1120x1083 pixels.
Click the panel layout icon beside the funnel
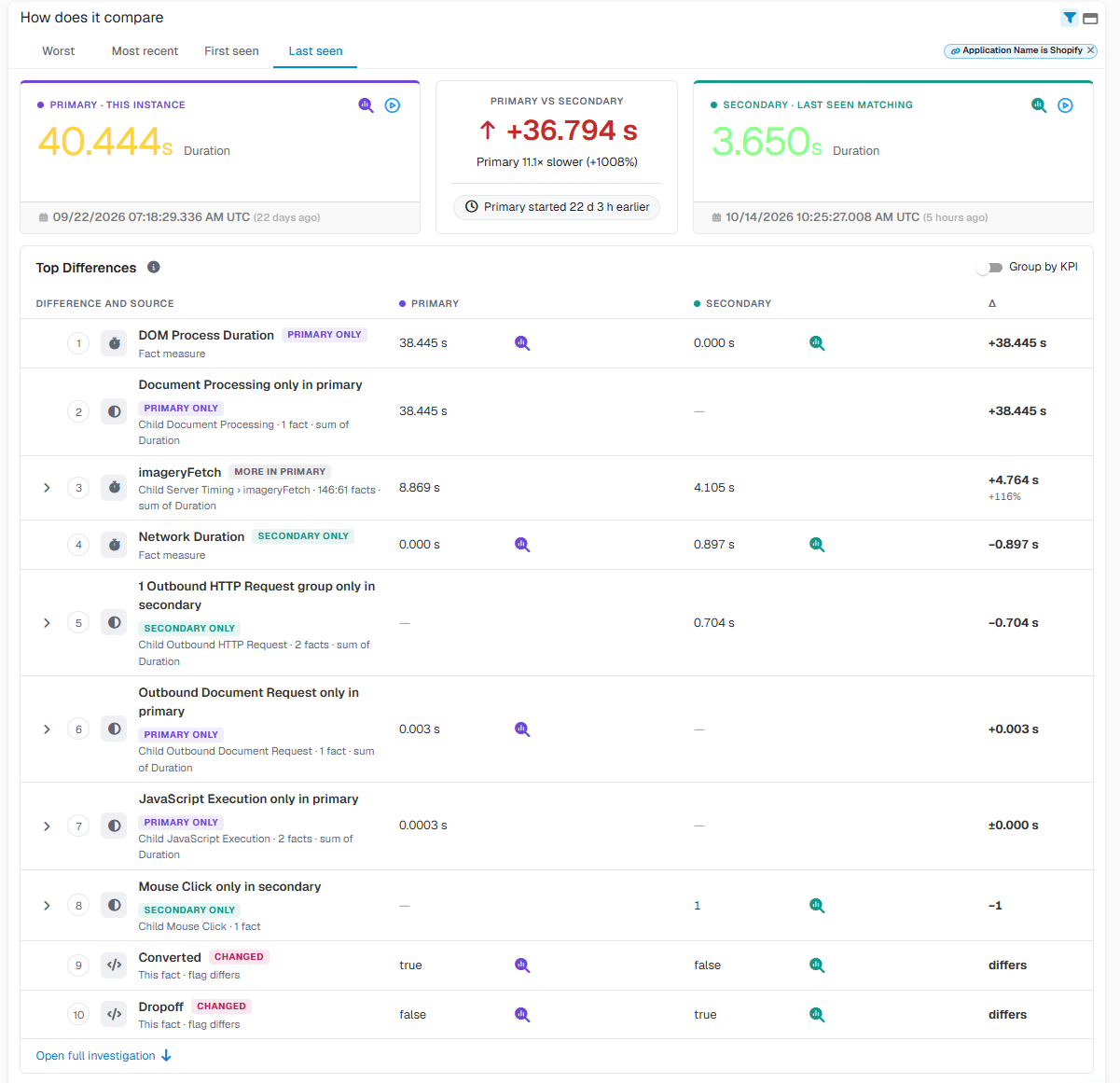click(x=1090, y=19)
